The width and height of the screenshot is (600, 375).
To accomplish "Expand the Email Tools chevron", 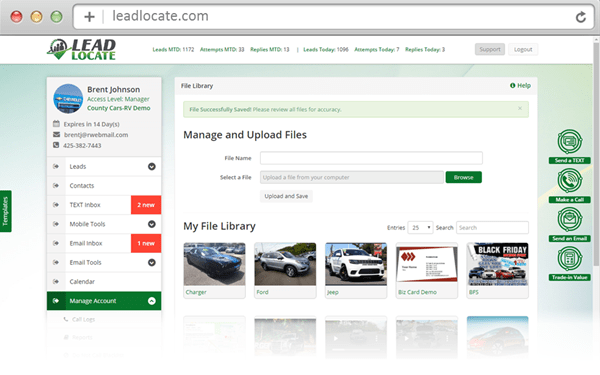I will tap(152, 262).
